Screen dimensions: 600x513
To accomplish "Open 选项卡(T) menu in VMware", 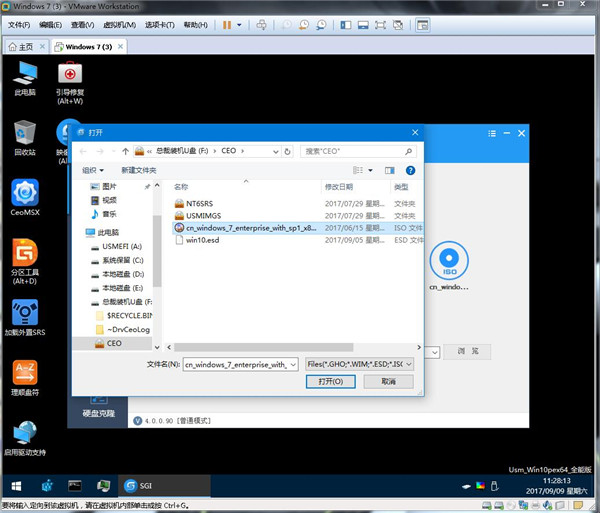I will tap(160, 25).
